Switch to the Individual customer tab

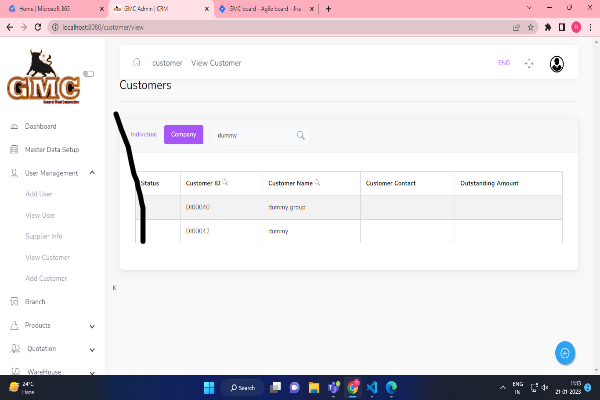tap(143, 134)
